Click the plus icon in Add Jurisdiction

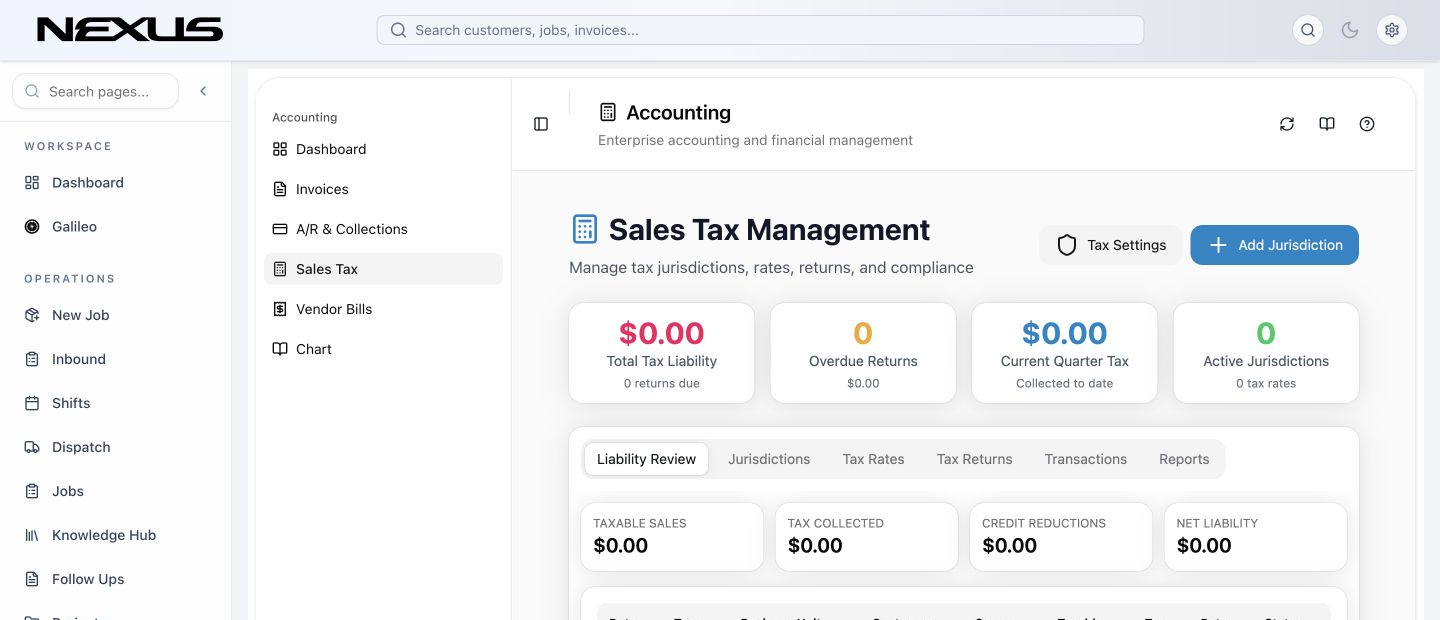coord(1218,245)
